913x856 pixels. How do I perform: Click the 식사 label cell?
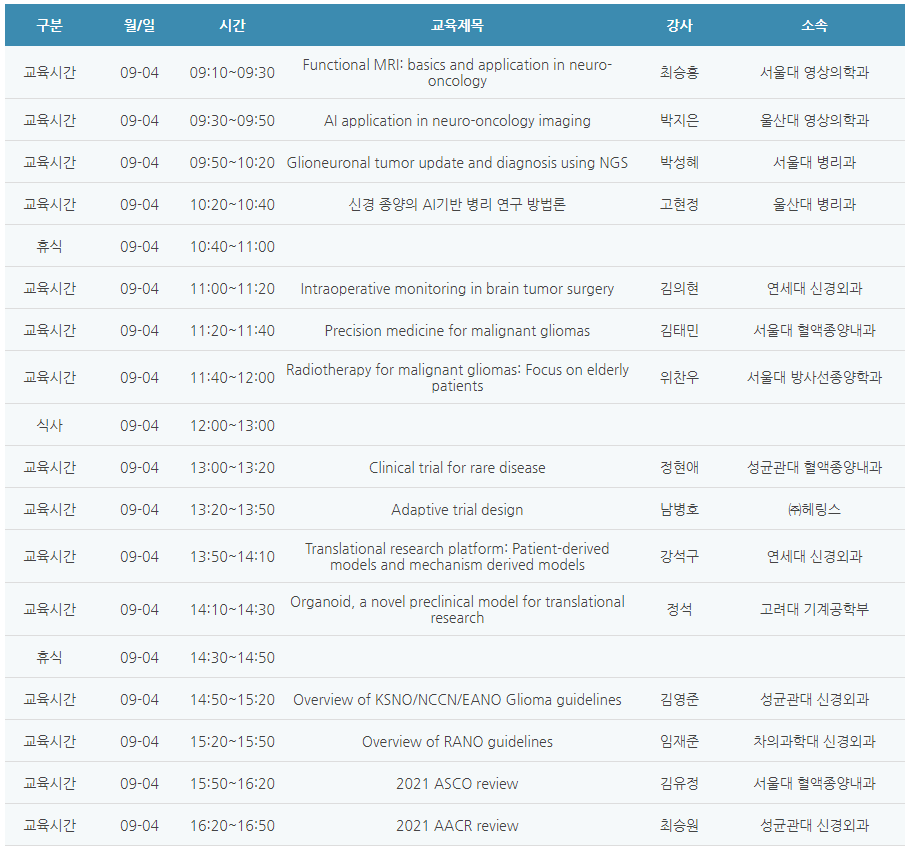click(49, 426)
